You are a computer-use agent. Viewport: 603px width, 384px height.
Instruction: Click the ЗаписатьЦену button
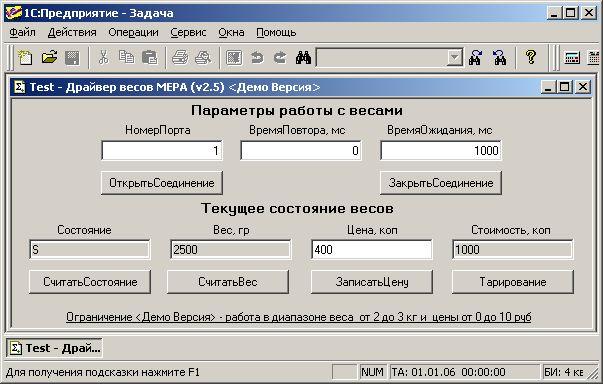(x=372, y=282)
